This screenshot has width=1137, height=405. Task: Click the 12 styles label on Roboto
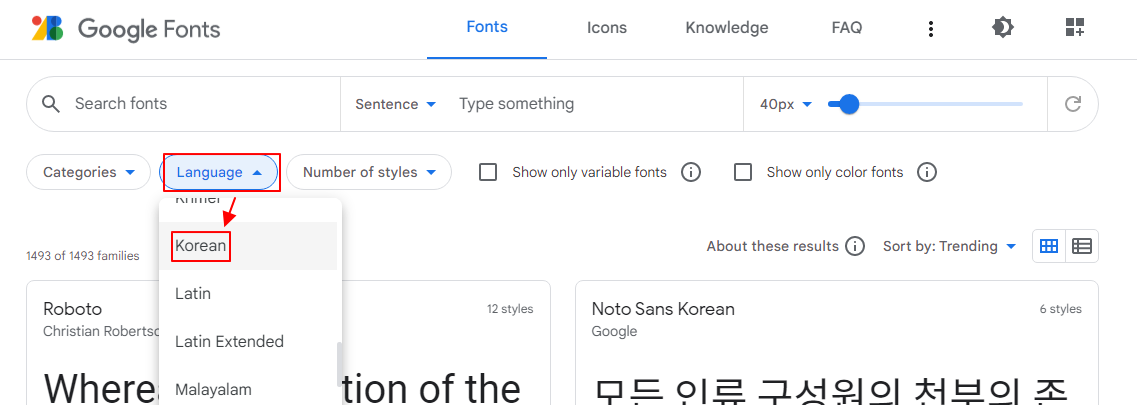pyautogui.click(x=510, y=309)
